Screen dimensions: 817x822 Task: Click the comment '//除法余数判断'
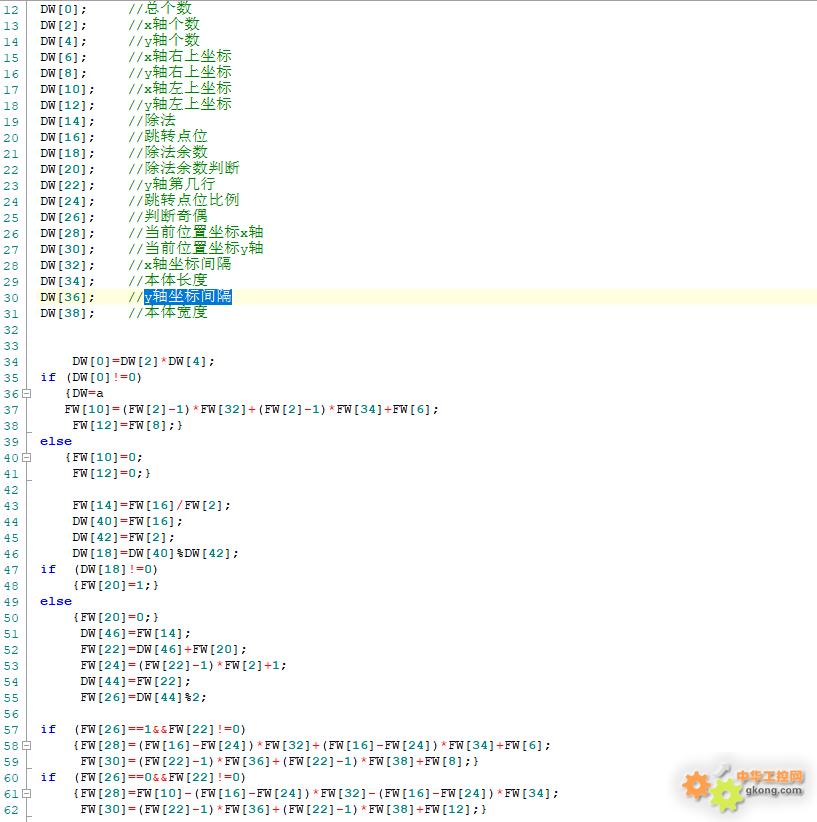point(184,169)
